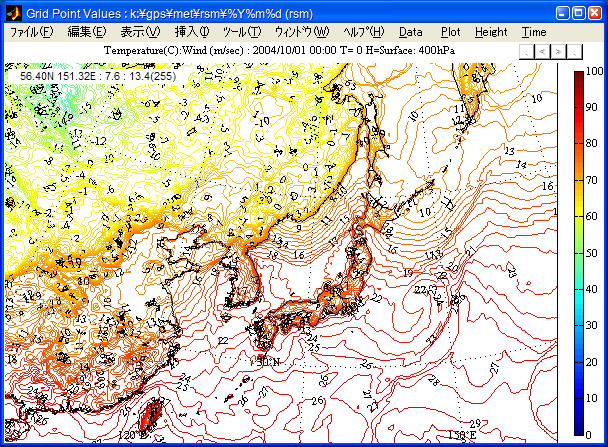This screenshot has height=447, width=608.
Task: Open the ウィンドウ(W) menu
Action: [x=300, y=32]
